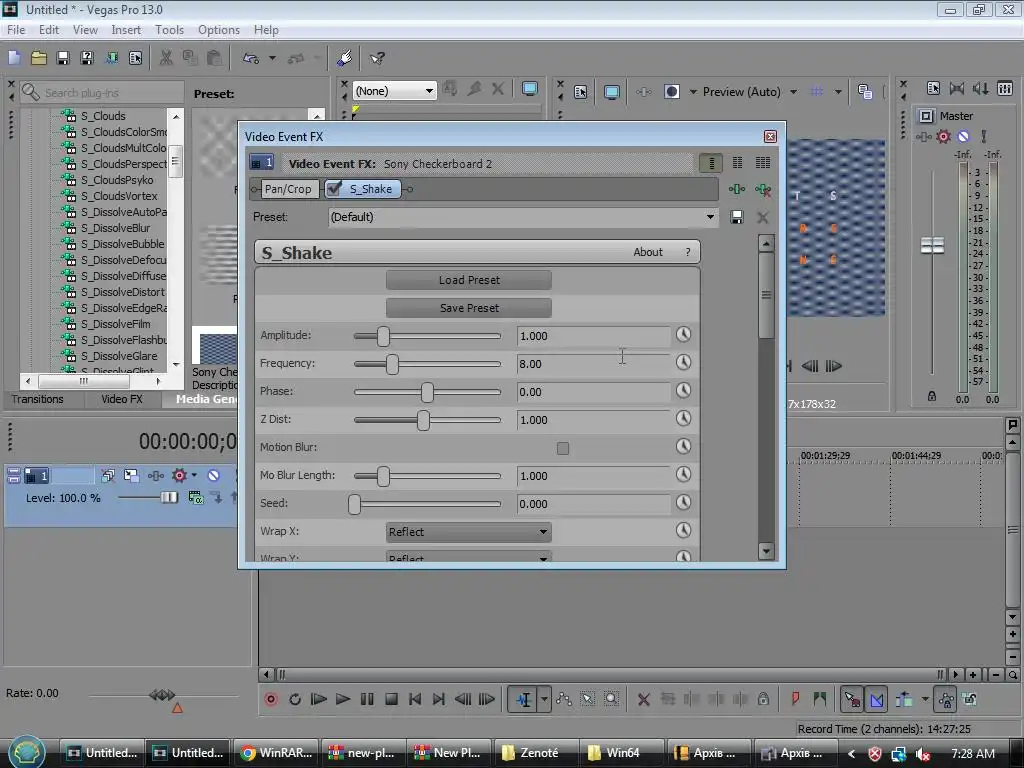The width and height of the screenshot is (1024, 768).
Task: Click the Save icon in main toolbar
Action: click(x=63, y=58)
